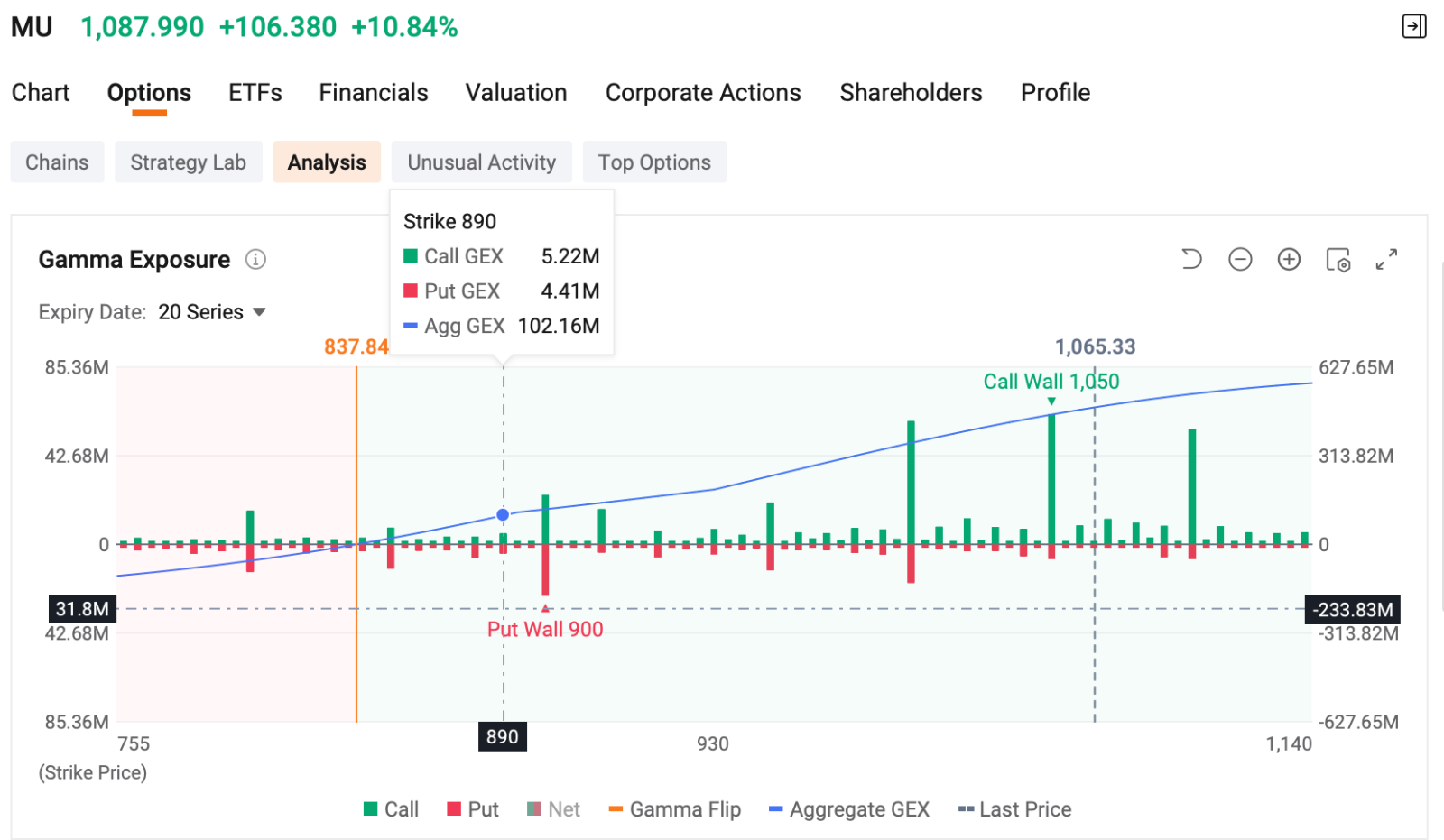Image resolution: width=1444 pixels, height=840 pixels.
Task: Zoom out the gamma chart
Action: point(1240,260)
